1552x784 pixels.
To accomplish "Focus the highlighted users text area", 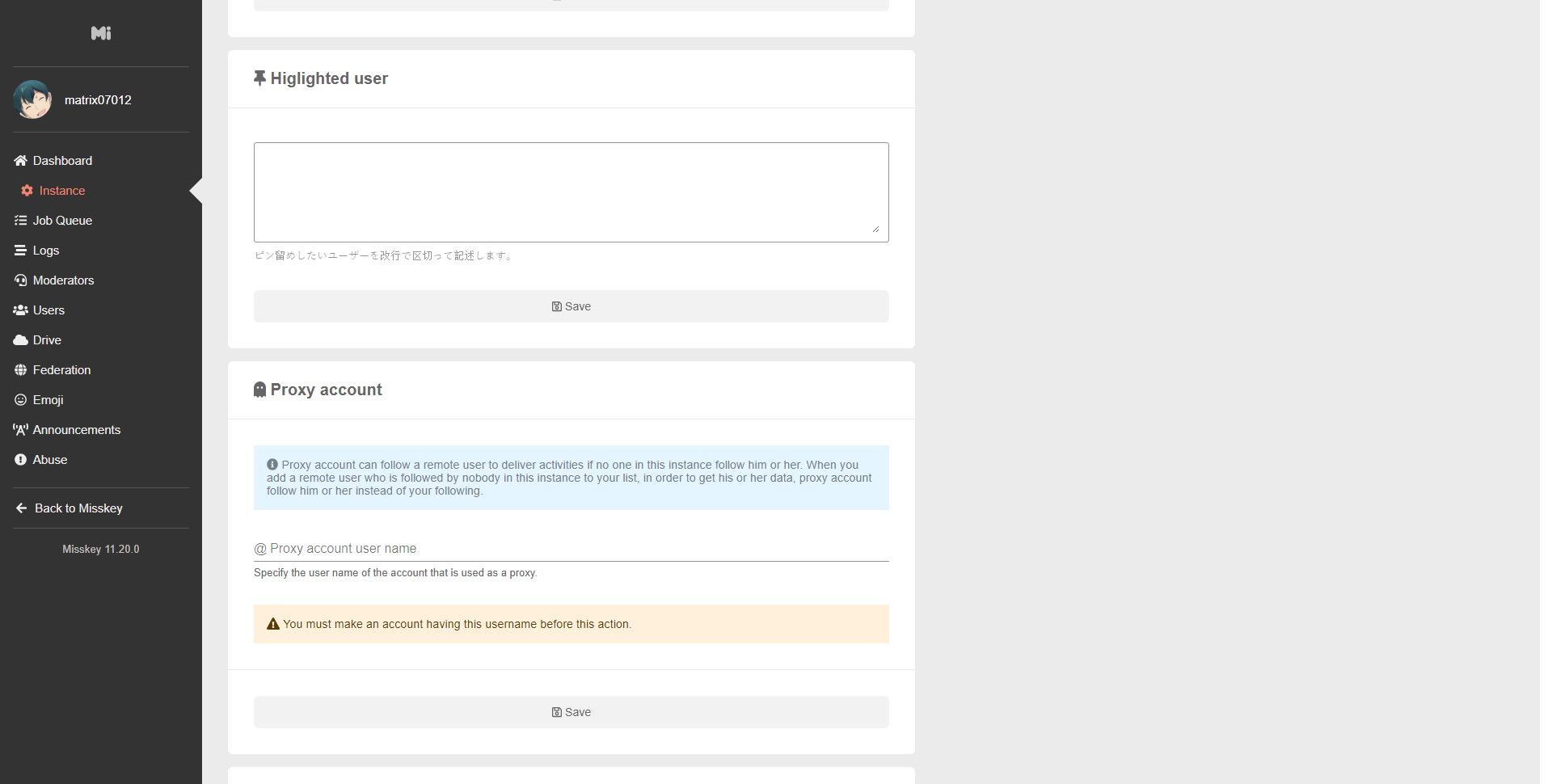I will [x=571, y=192].
